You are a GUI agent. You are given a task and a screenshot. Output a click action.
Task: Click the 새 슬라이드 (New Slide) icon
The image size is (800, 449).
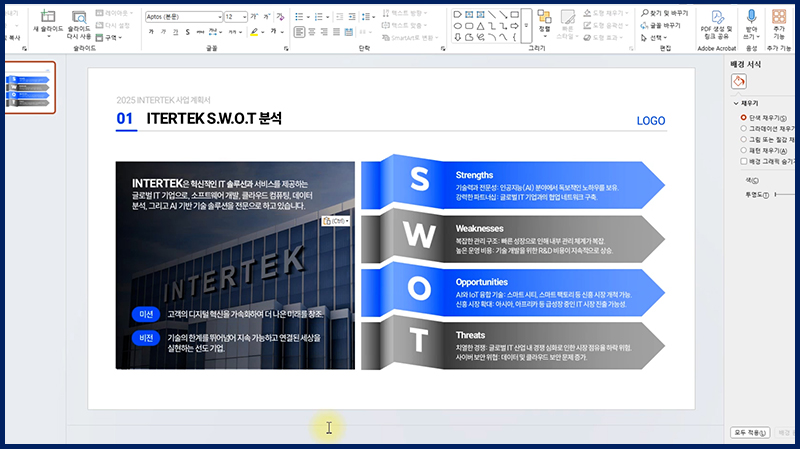pos(48,16)
